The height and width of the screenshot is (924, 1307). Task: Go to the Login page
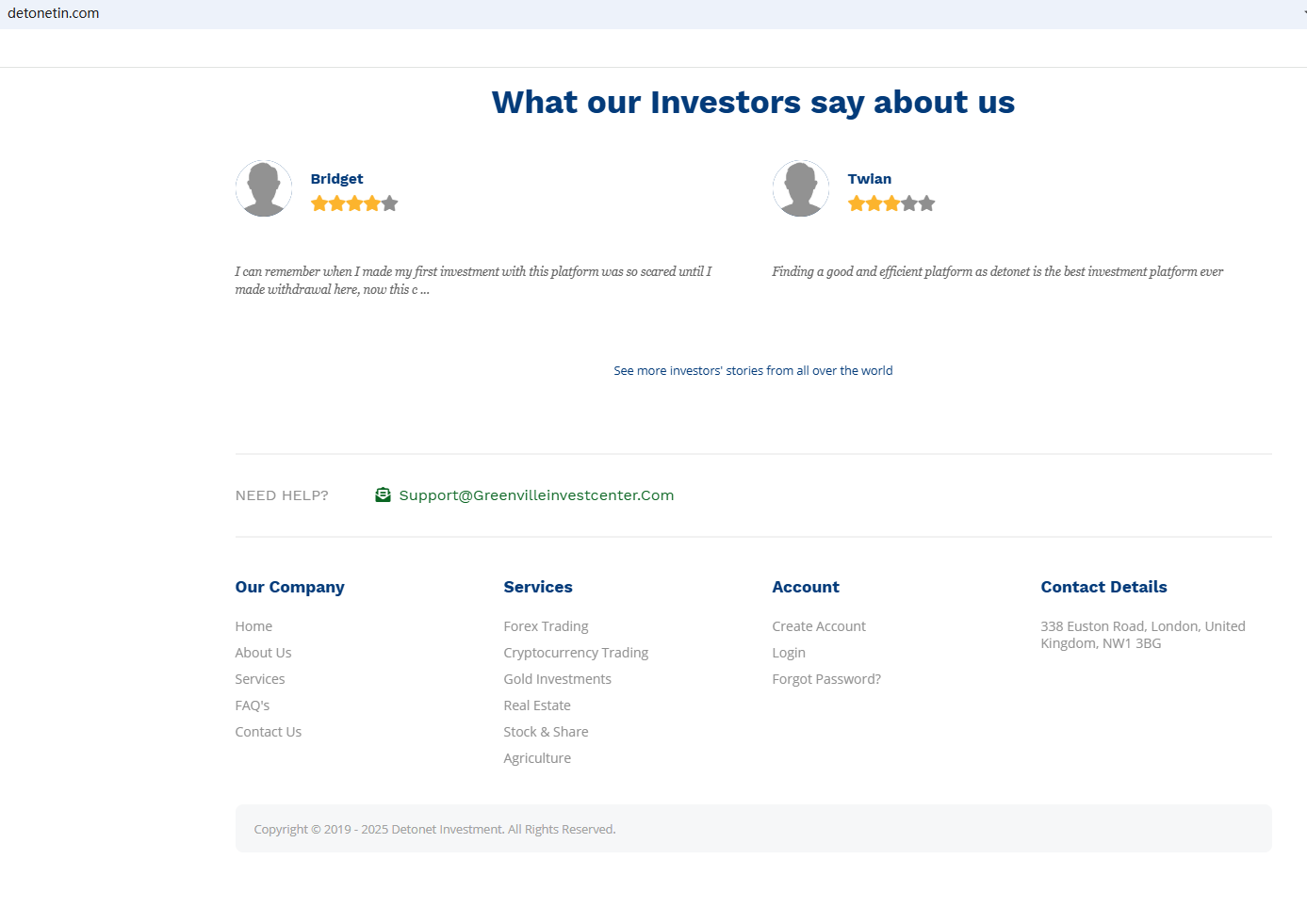[x=789, y=653]
